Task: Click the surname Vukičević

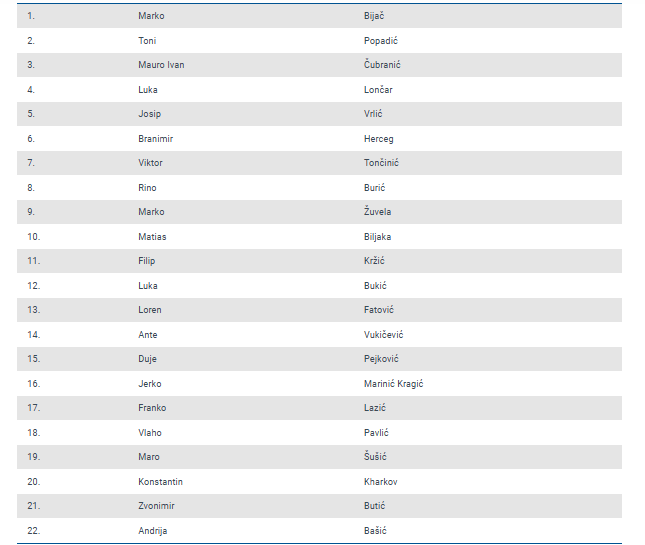Action: [384, 335]
